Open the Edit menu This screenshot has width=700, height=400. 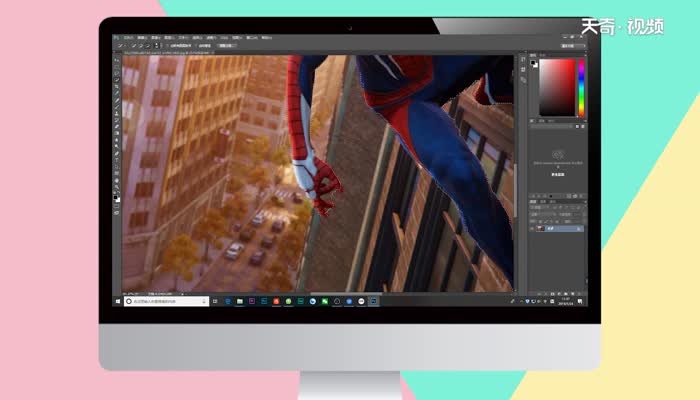pos(142,38)
